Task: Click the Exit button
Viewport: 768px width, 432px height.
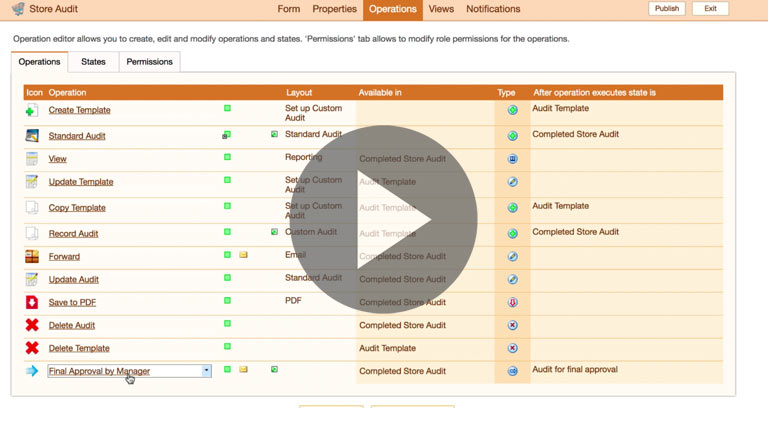Action: (x=710, y=9)
